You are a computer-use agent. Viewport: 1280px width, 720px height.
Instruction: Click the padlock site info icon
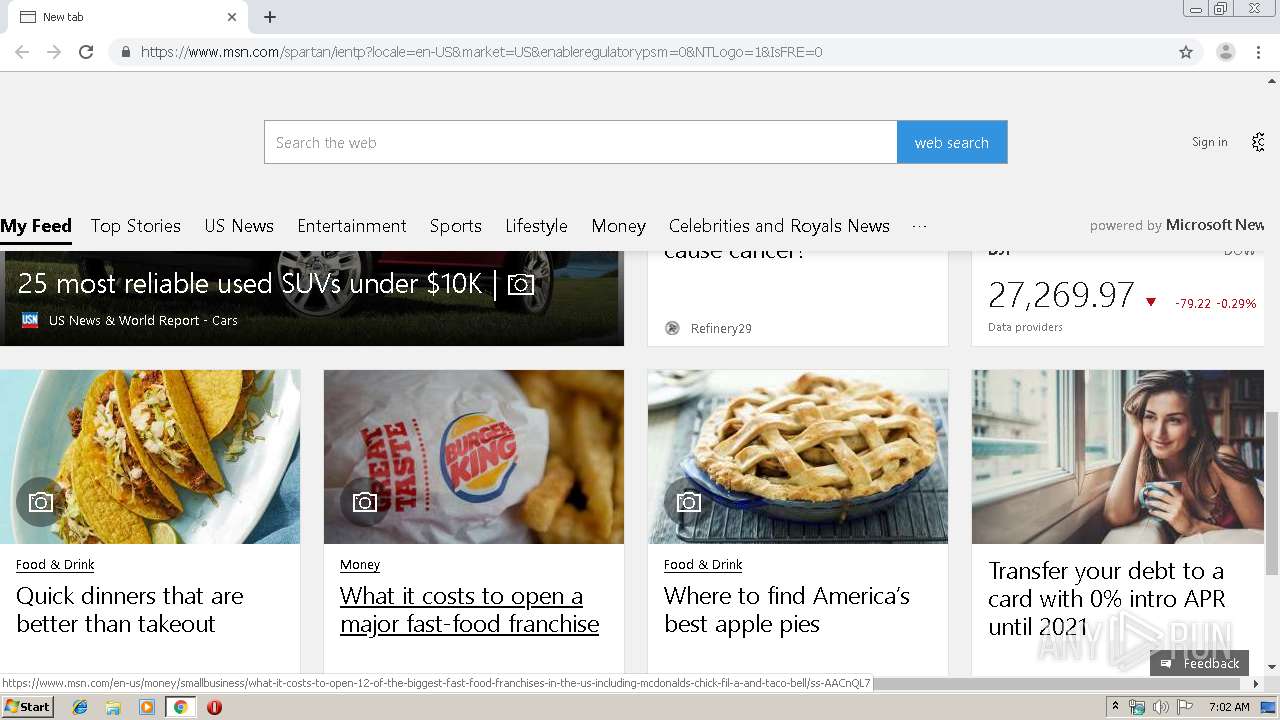coord(125,52)
